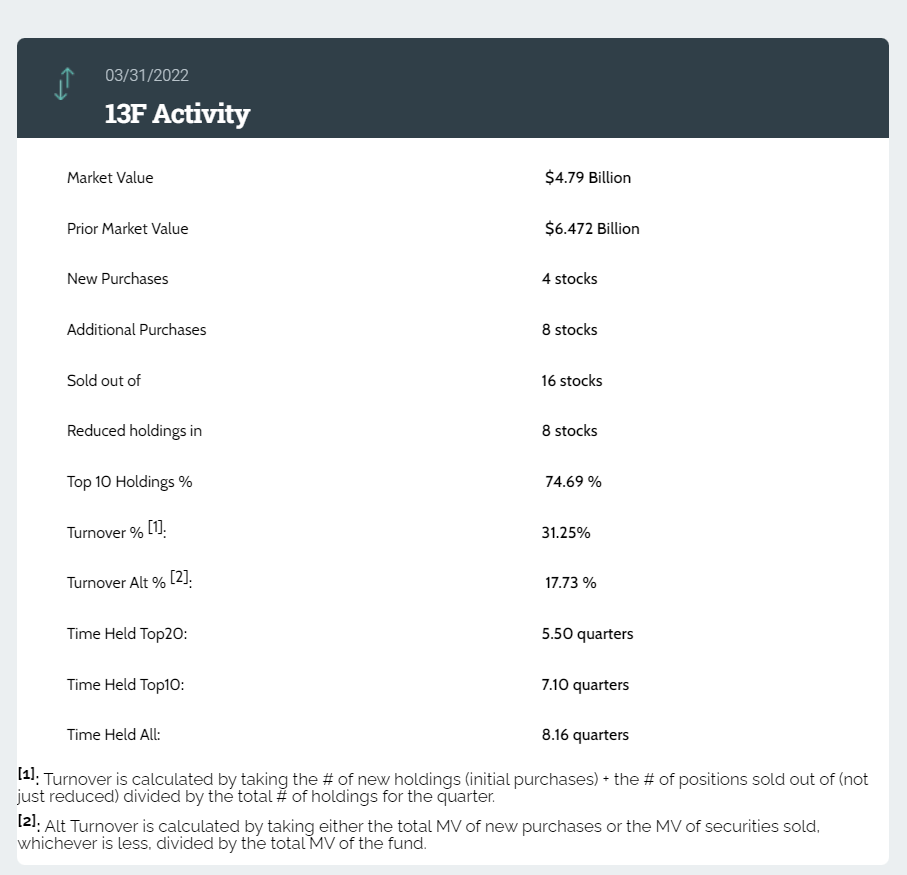The height and width of the screenshot is (875, 907).
Task: Click footnote [1] marker beside Turnover %
Action: pos(157,527)
